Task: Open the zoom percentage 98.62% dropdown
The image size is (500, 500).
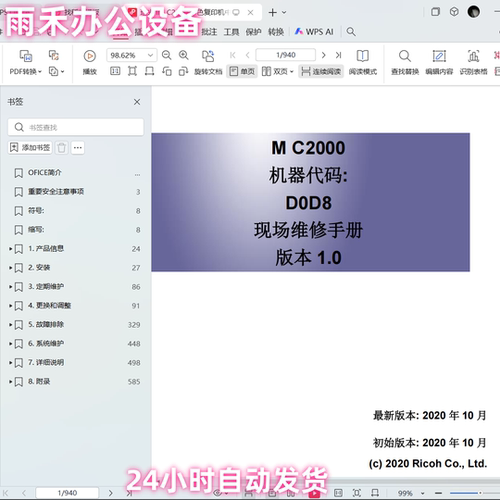Action: [150, 55]
